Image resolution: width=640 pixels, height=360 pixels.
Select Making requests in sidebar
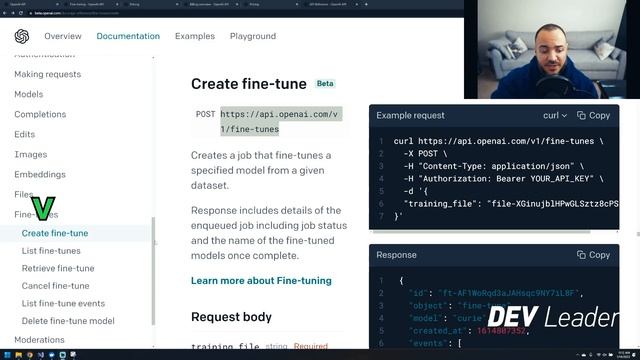[x=48, y=74]
